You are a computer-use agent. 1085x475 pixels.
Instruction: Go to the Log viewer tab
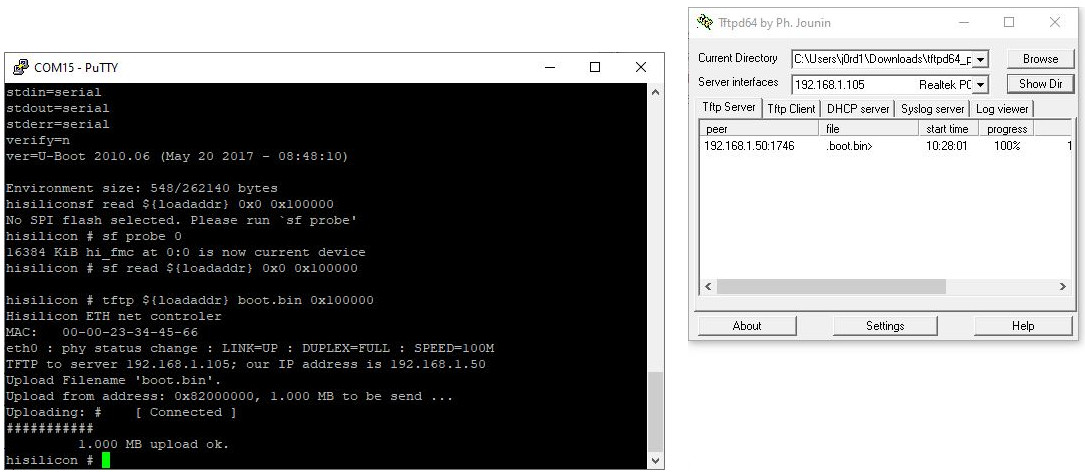pos(1001,109)
